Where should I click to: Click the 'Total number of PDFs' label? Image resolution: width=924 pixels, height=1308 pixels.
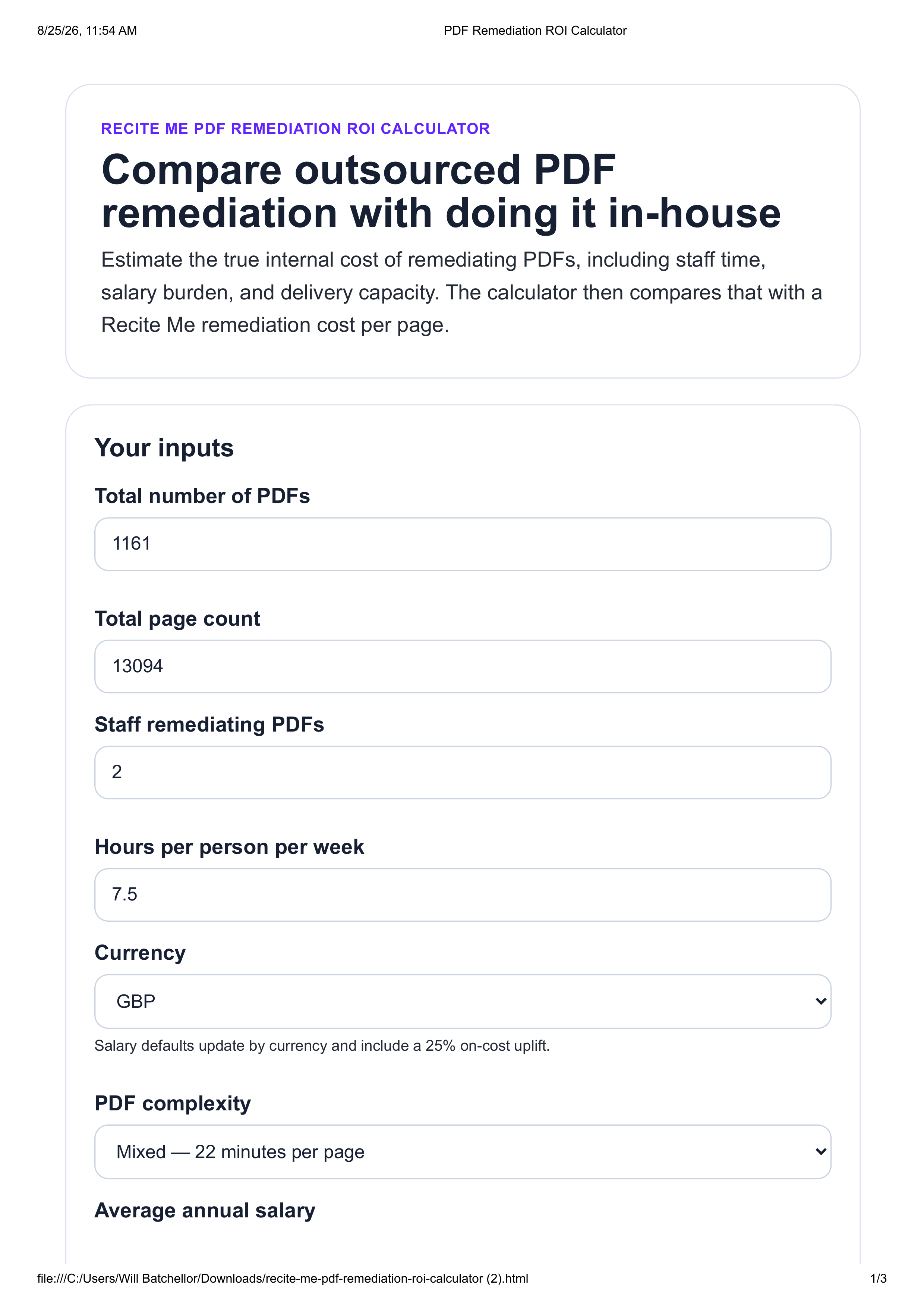point(202,496)
